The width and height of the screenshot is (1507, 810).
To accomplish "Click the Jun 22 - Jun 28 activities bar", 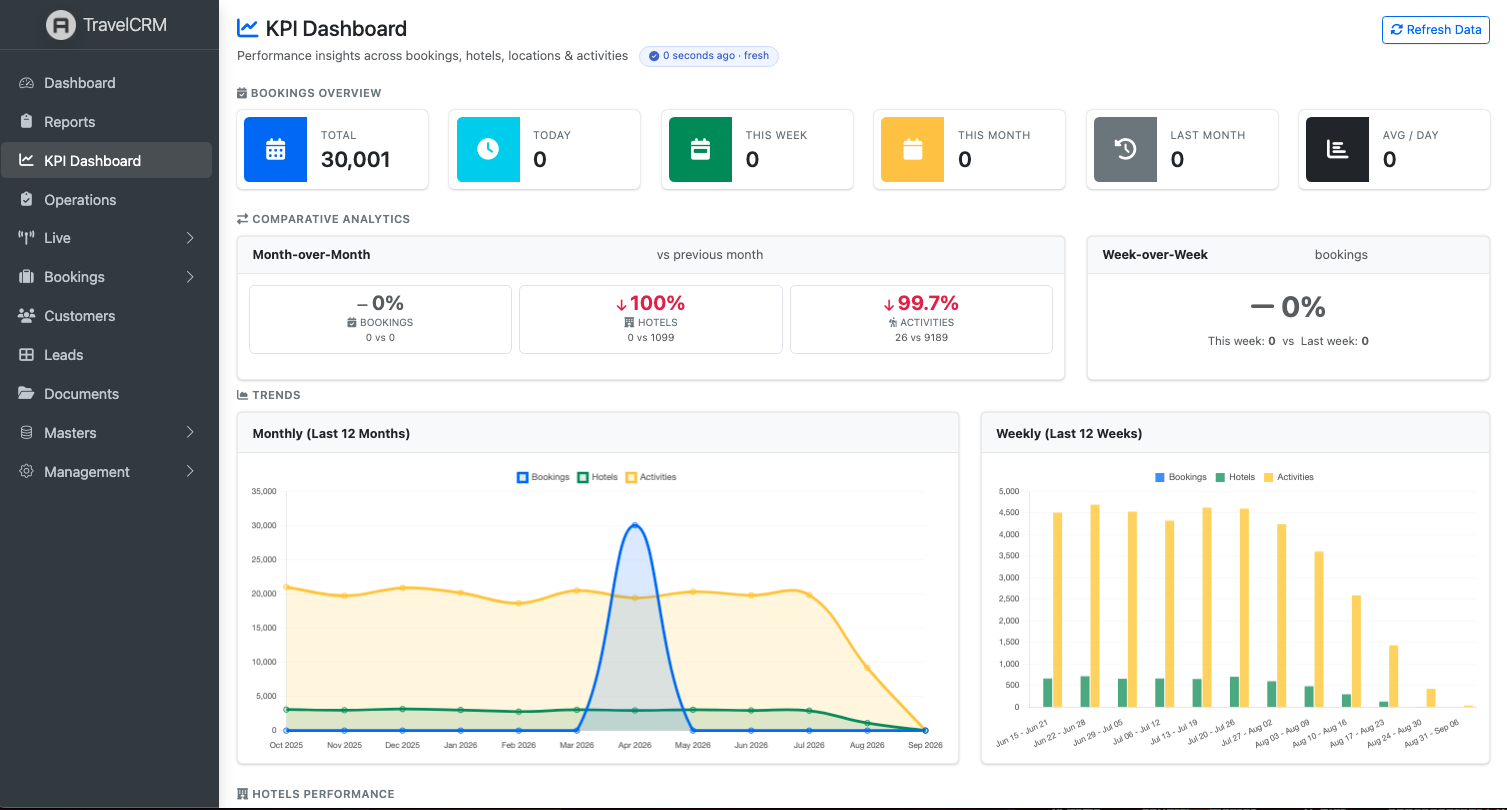I will 1095,606.
